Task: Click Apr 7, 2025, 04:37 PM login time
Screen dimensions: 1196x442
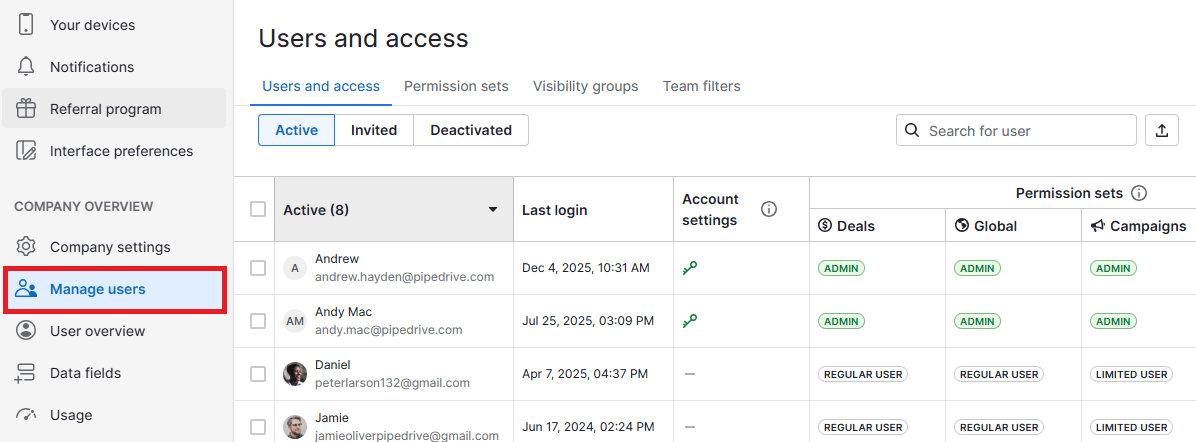Action: tap(585, 374)
